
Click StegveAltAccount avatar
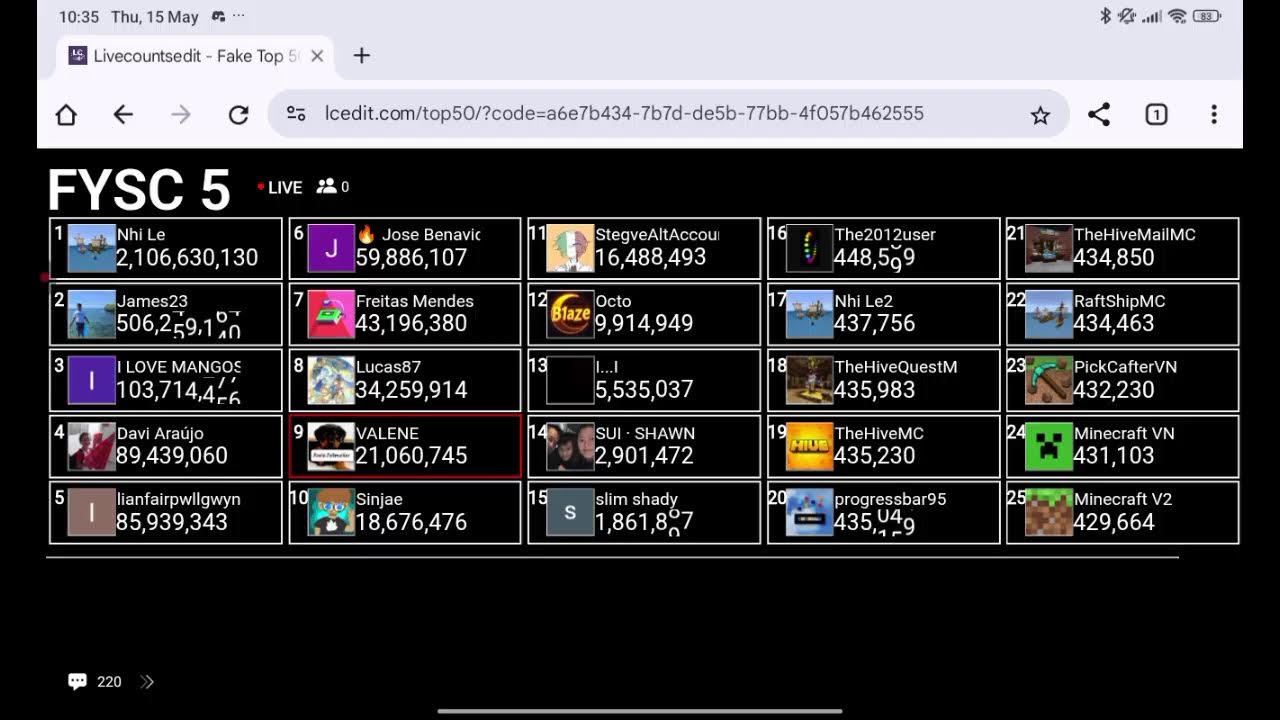570,249
